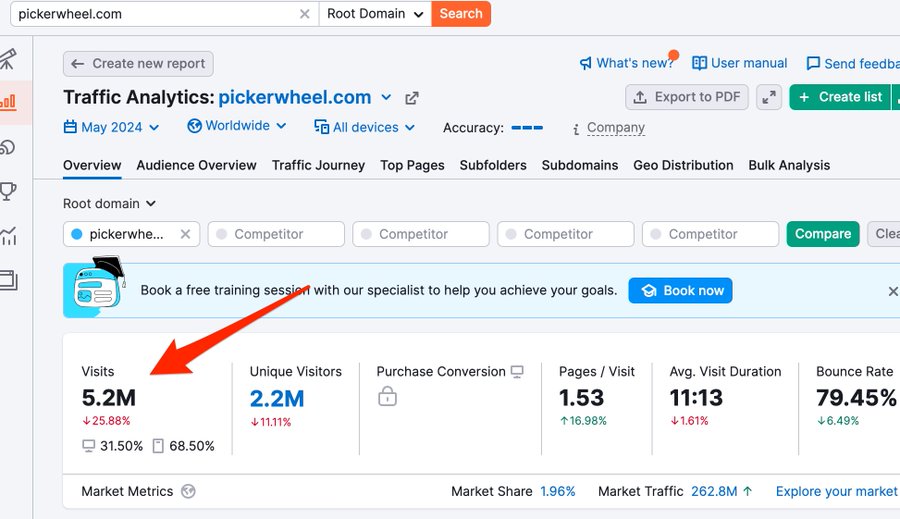Screen dimensions: 900x519
Task: Click the first Competitor input field
Action: pyautogui.click(x=276, y=234)
